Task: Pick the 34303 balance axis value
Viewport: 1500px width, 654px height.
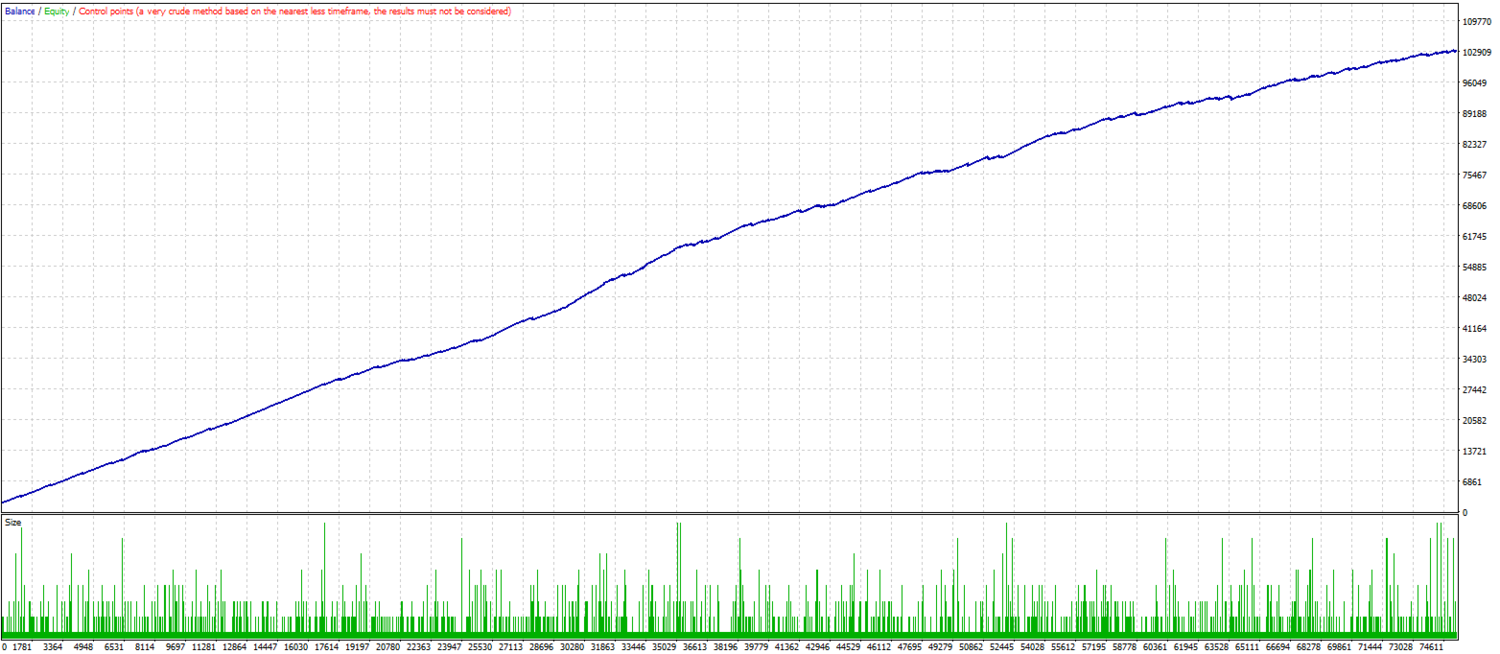Action: pyautogui.click(x=1476, y=359)
